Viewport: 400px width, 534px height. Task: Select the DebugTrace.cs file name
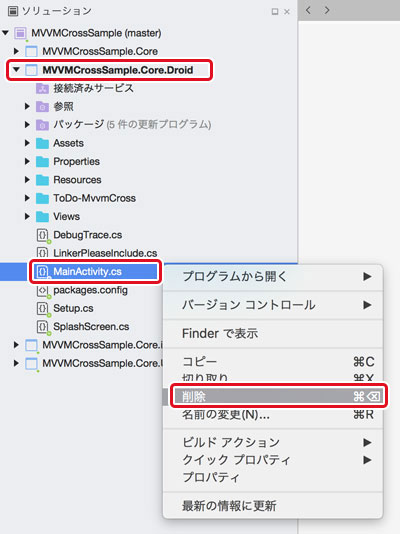87,235
